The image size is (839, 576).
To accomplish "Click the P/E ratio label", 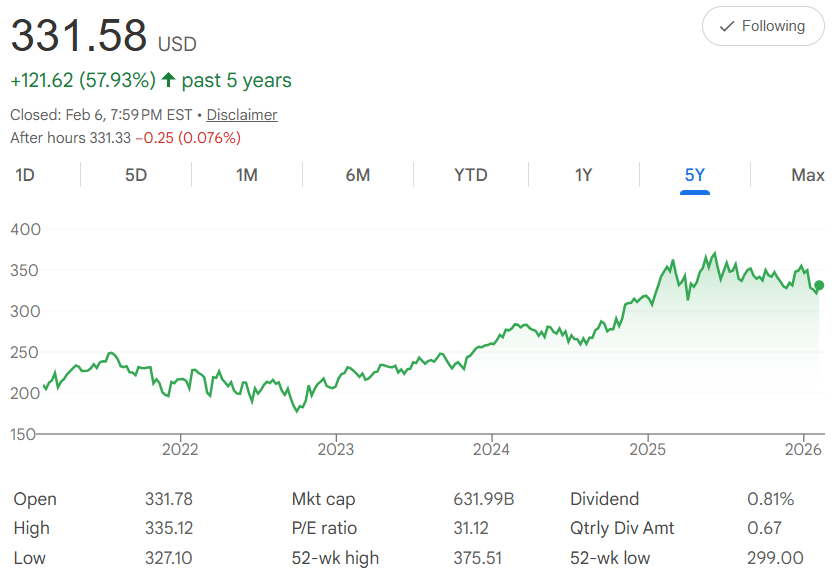I will (x=324, y=528).
